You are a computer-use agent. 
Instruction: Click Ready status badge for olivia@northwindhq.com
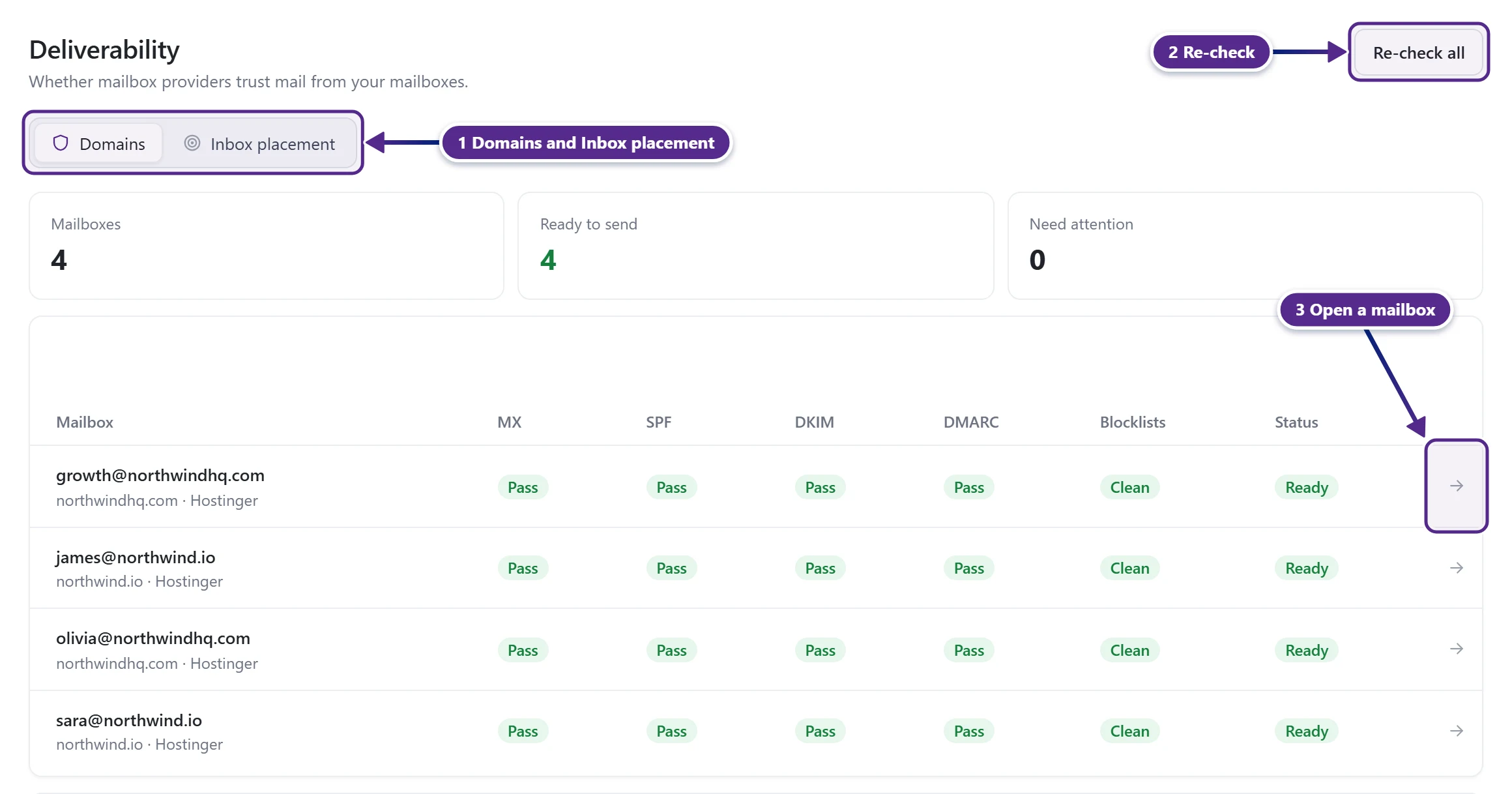pyautogui.click(x=1306, y=651)
